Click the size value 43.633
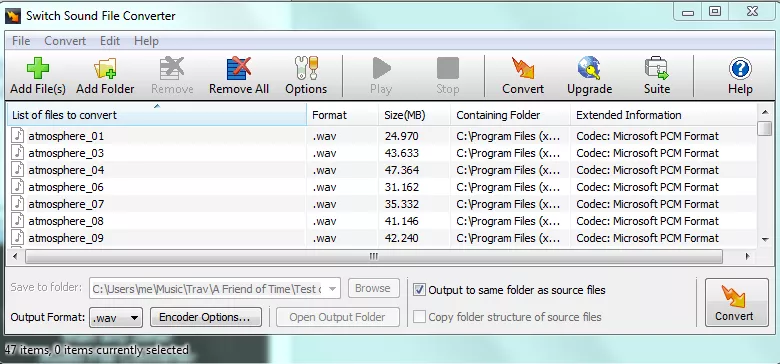The height and width of the screenshot is (364, 780). [x=401, y=153]
